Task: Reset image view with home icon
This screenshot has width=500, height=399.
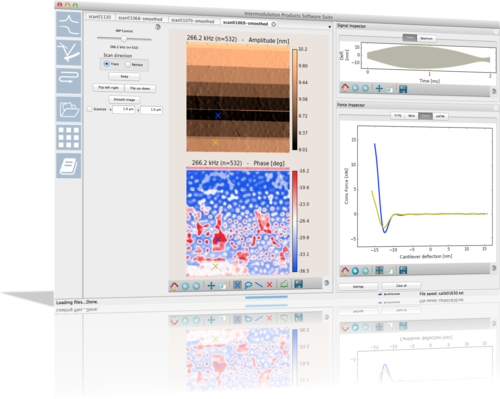Action: point(174,286)
